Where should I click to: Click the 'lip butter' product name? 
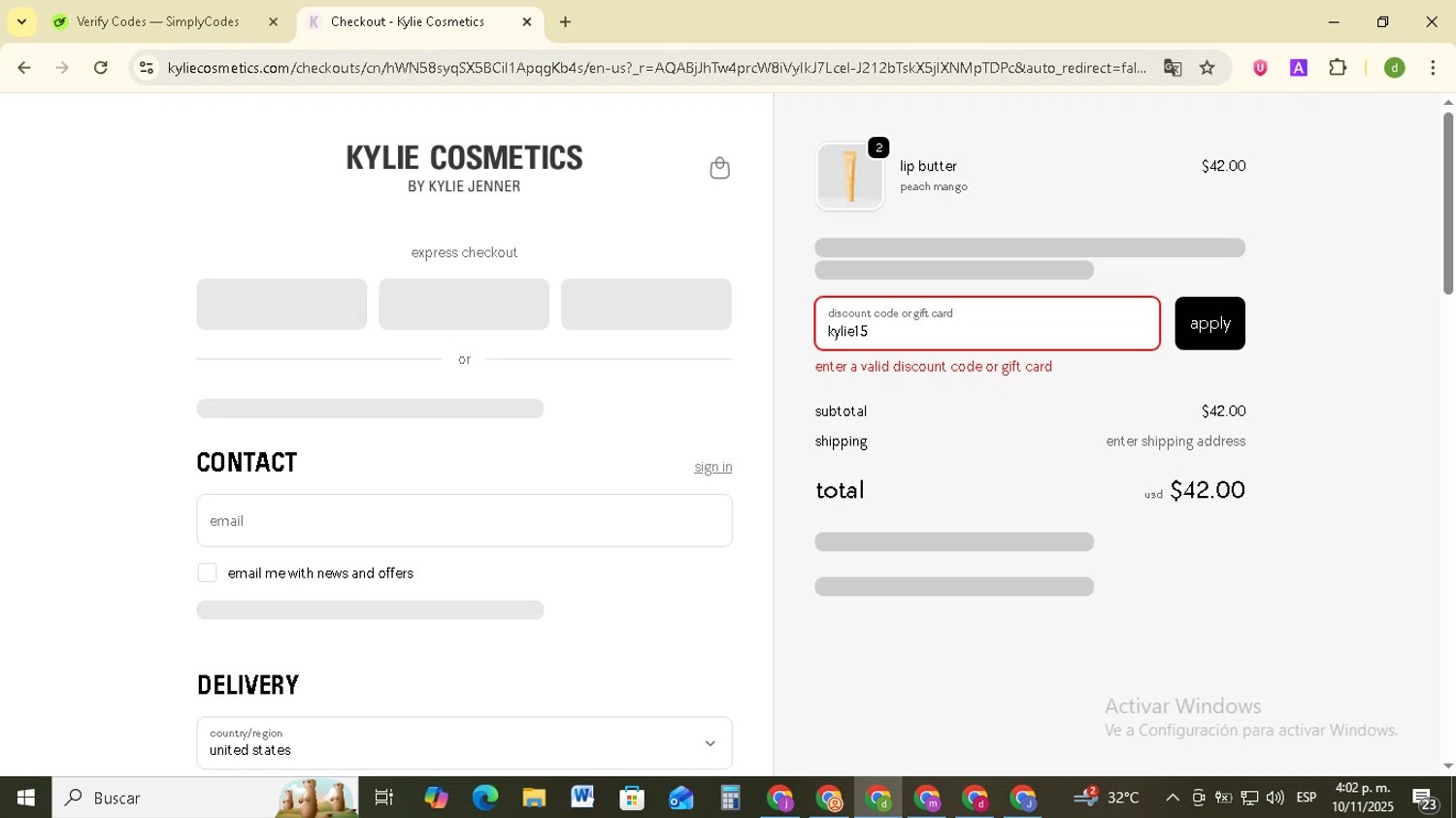tap(928, 166)
